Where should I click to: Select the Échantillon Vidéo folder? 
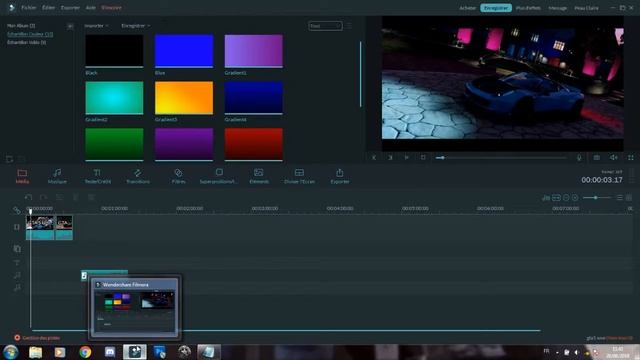(x=27, y=42)
